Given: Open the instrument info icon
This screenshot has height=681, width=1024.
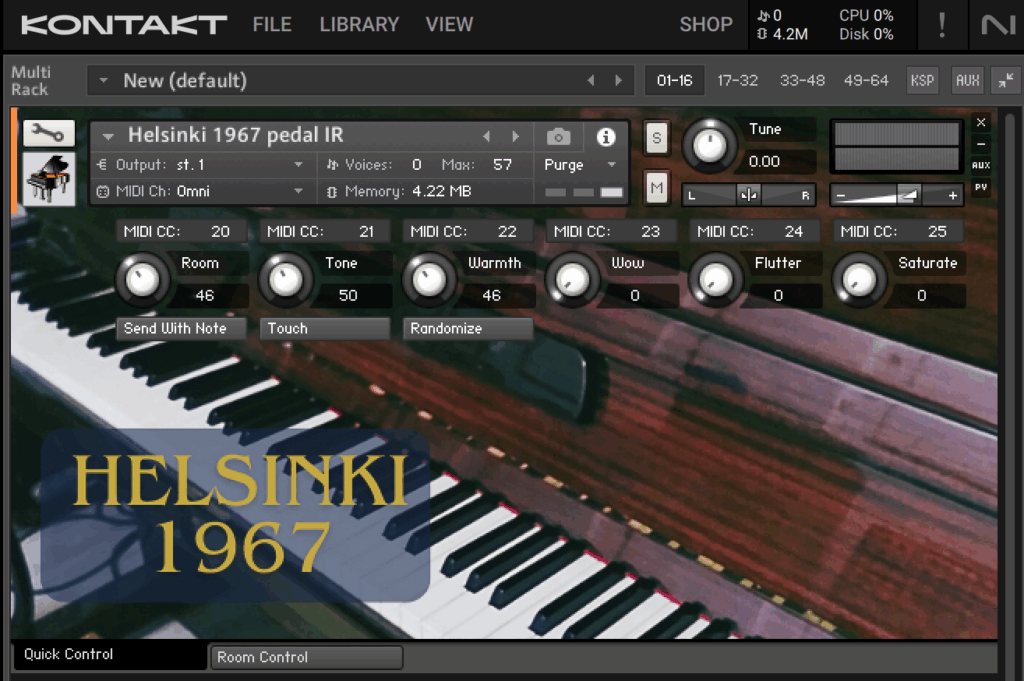Looking at the screenshot, I should (x=606, y=137).
